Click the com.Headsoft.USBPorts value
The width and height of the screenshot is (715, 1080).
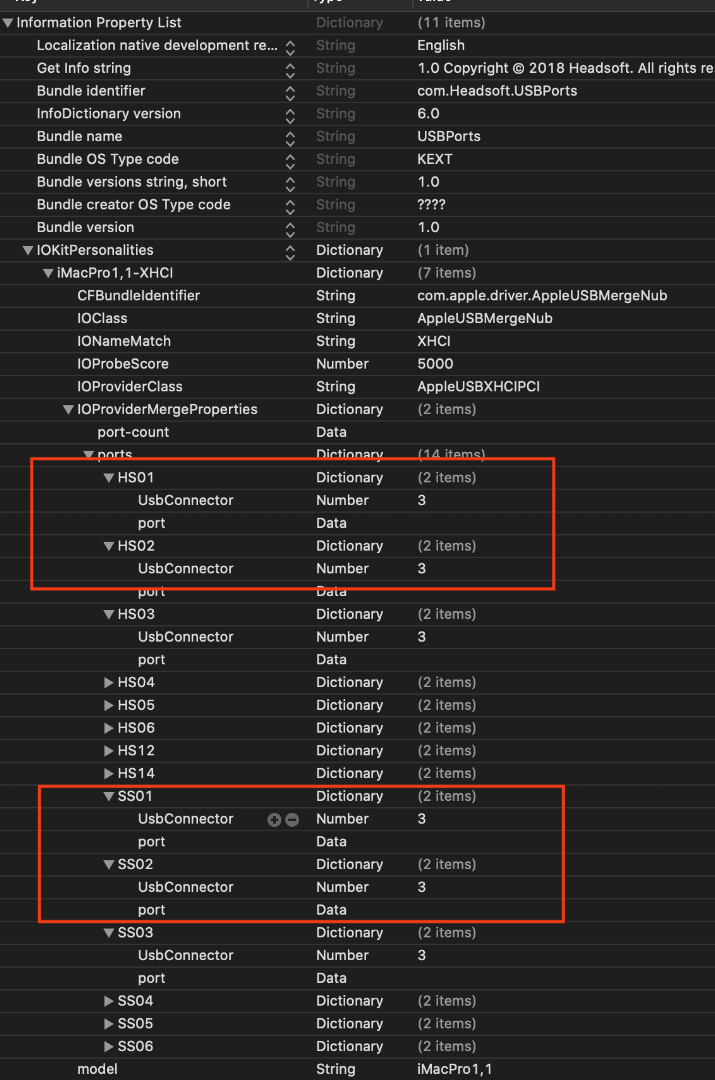497,91
